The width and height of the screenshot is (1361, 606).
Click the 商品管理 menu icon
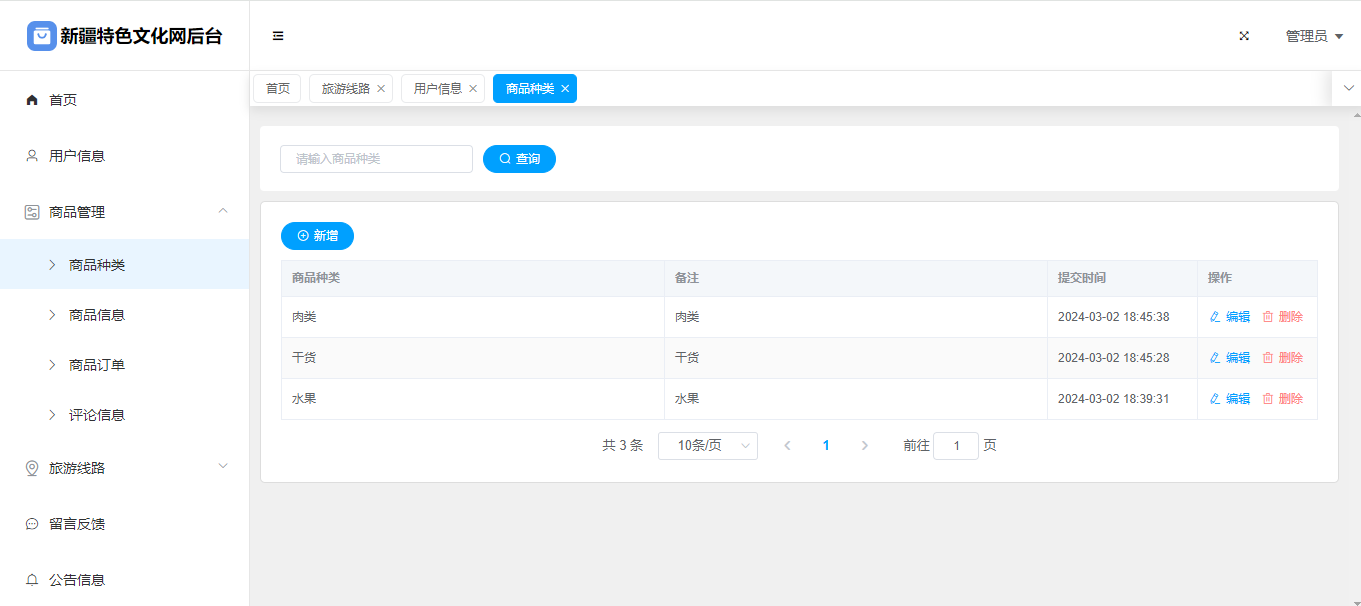32,212
